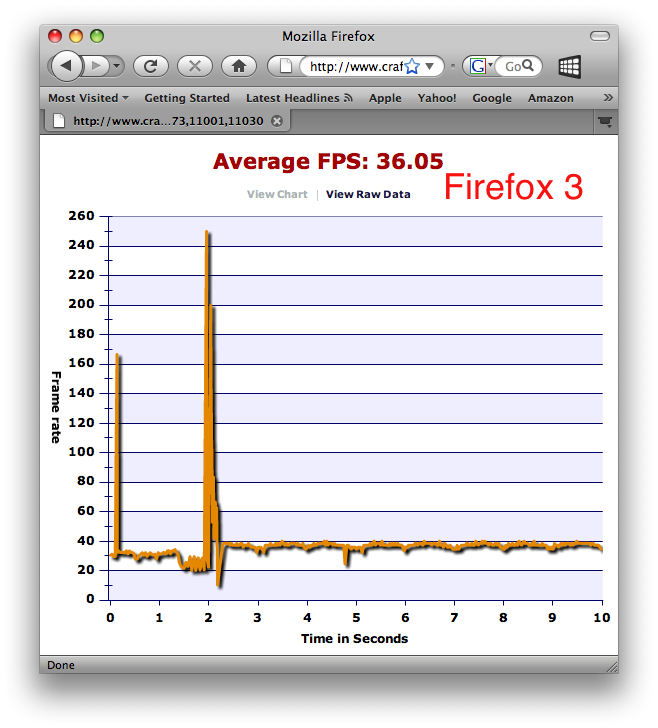Click into the URL address field
Image resolution: width=658 pixels, height=728 pixels.
355,66
